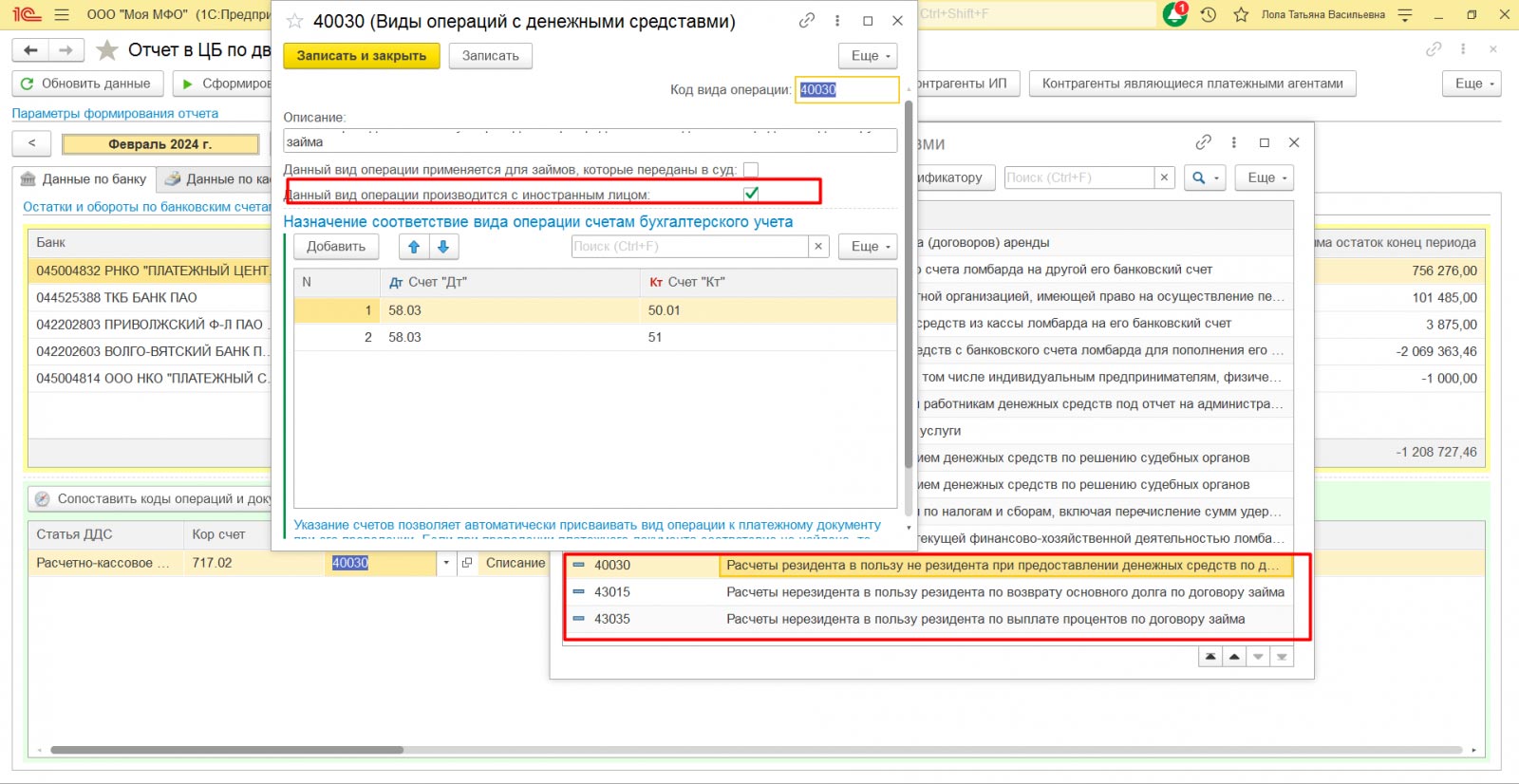The height and width of the screenshot is (784, 1519).
Task: Select operation code row 43015
Action: (928, 592)
